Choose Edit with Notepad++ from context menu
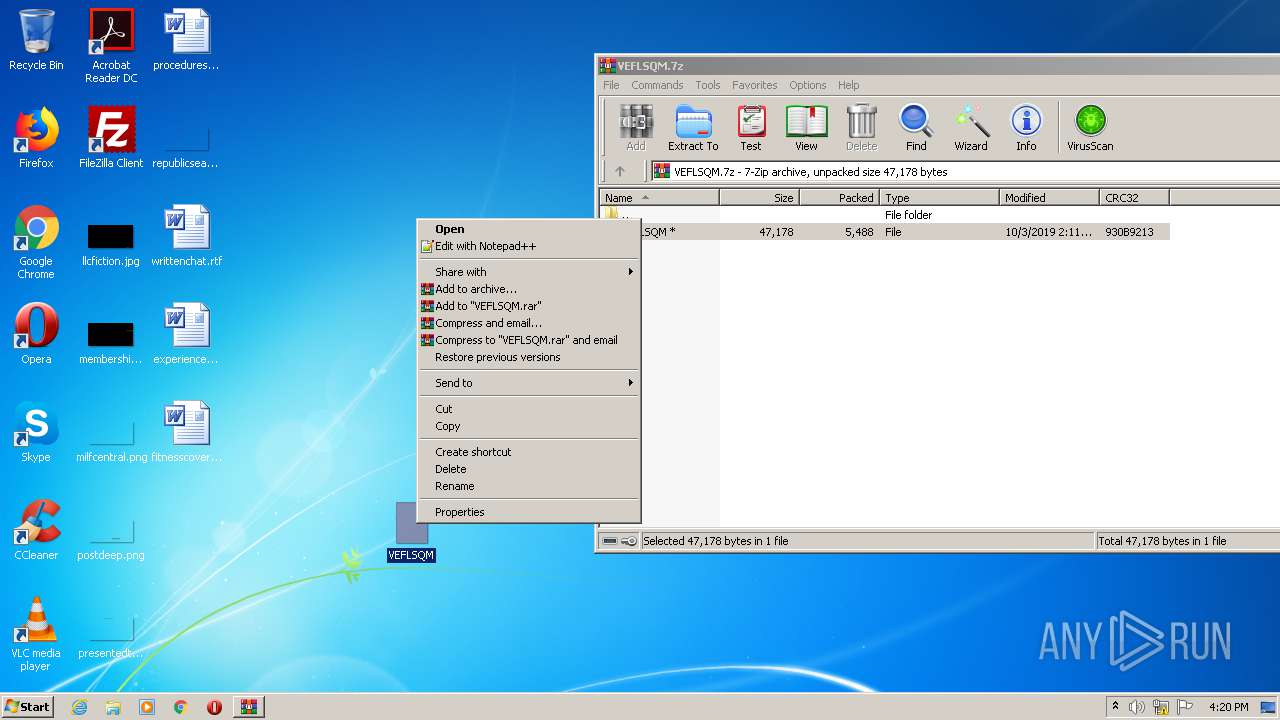 [x=528, y=246]
